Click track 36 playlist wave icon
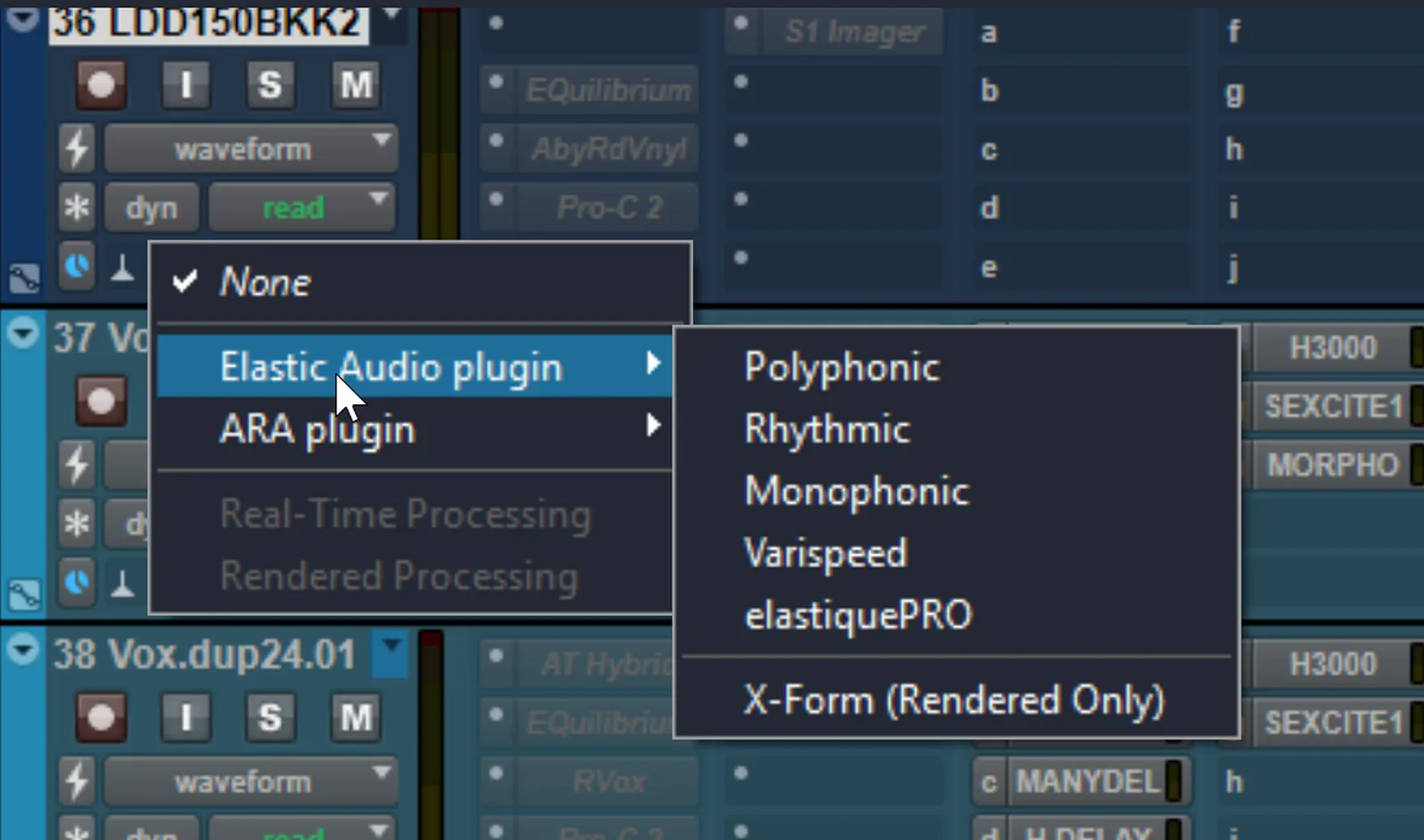Screen dimensions: 1424x840 (24, 279)
